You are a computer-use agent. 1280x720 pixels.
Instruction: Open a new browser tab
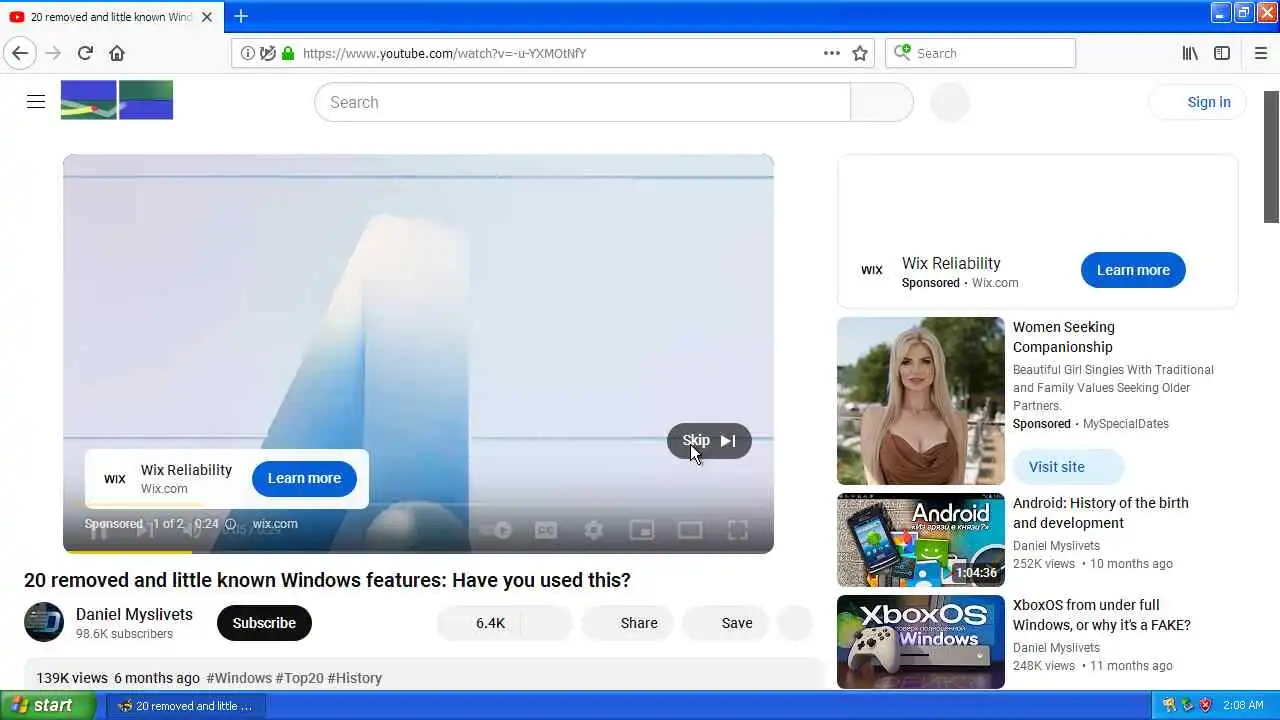click(x=241, y=16)
